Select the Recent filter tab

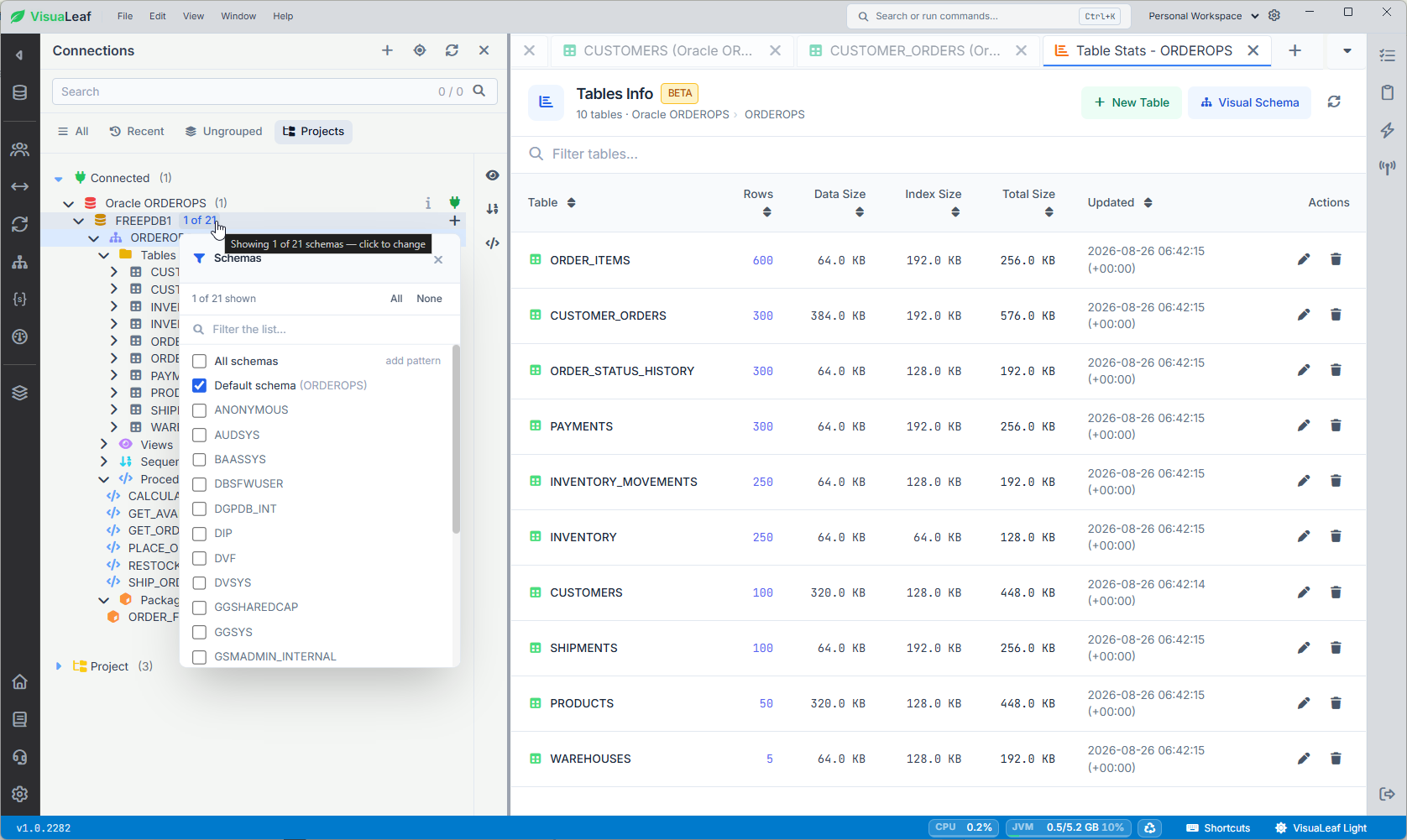[x=137, y=131]
